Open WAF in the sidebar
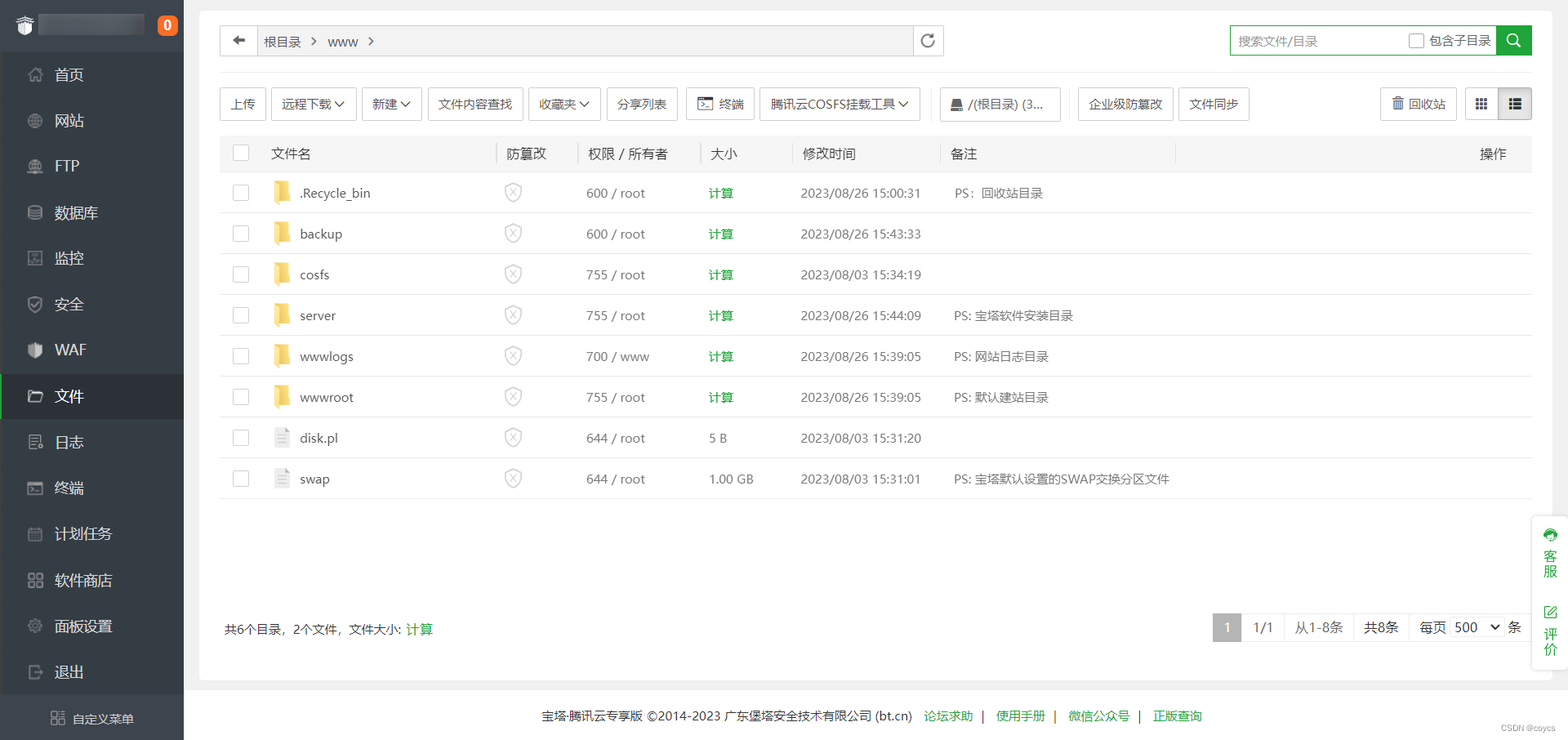 pyautogui.click(x=92, y=350)
